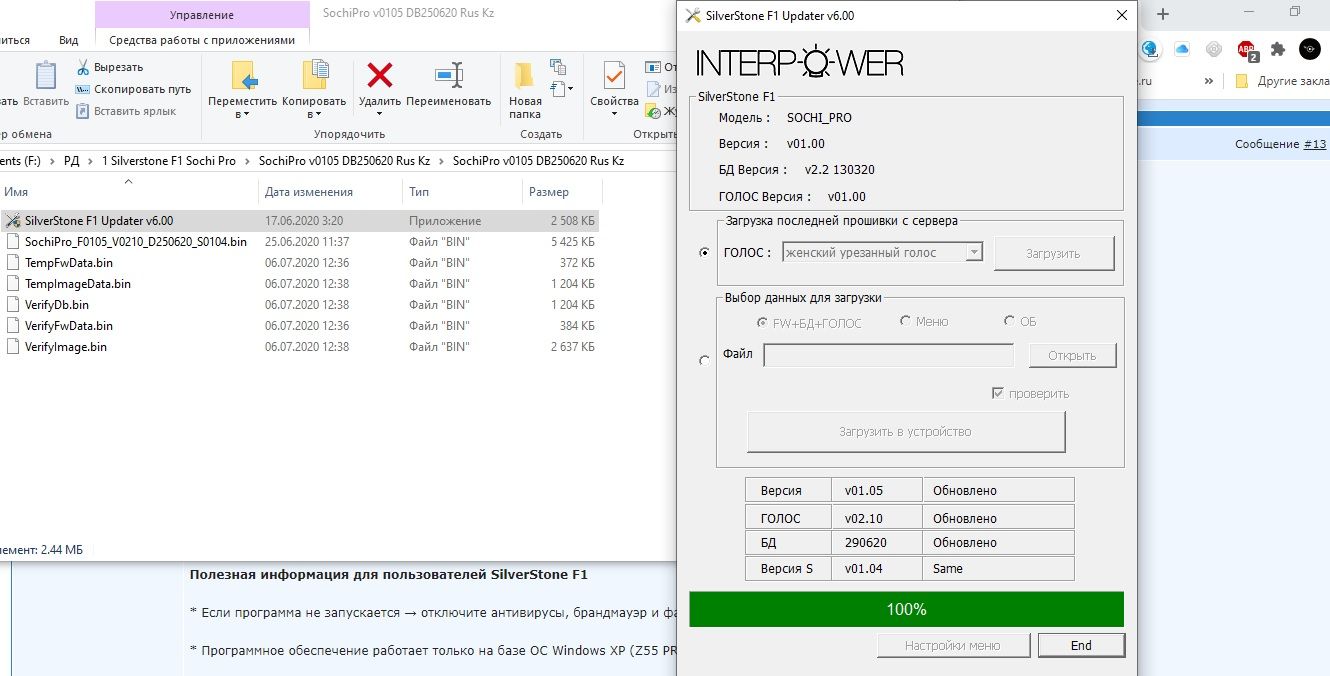This screenshot has width=1330, height=676.
Task: Click the Файл path input field
Action: coord(888,355)
